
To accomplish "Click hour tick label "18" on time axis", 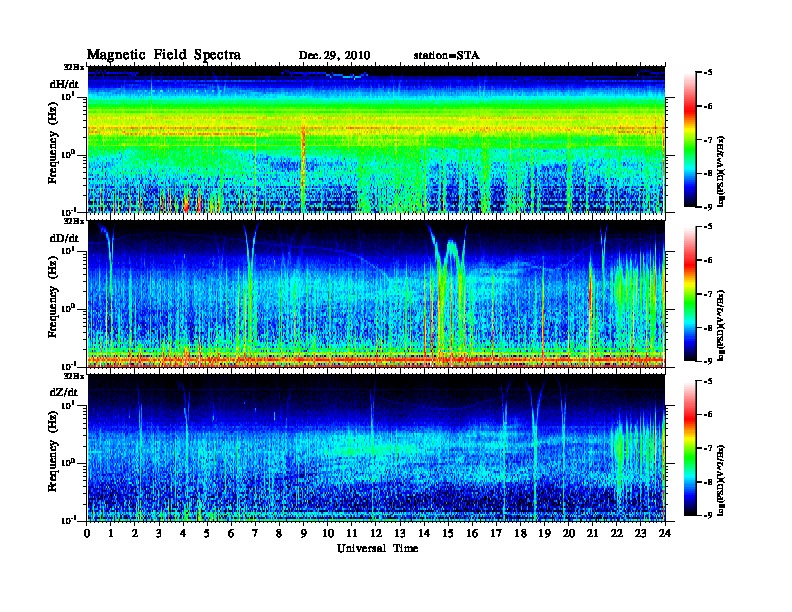I will click(520, 534).
